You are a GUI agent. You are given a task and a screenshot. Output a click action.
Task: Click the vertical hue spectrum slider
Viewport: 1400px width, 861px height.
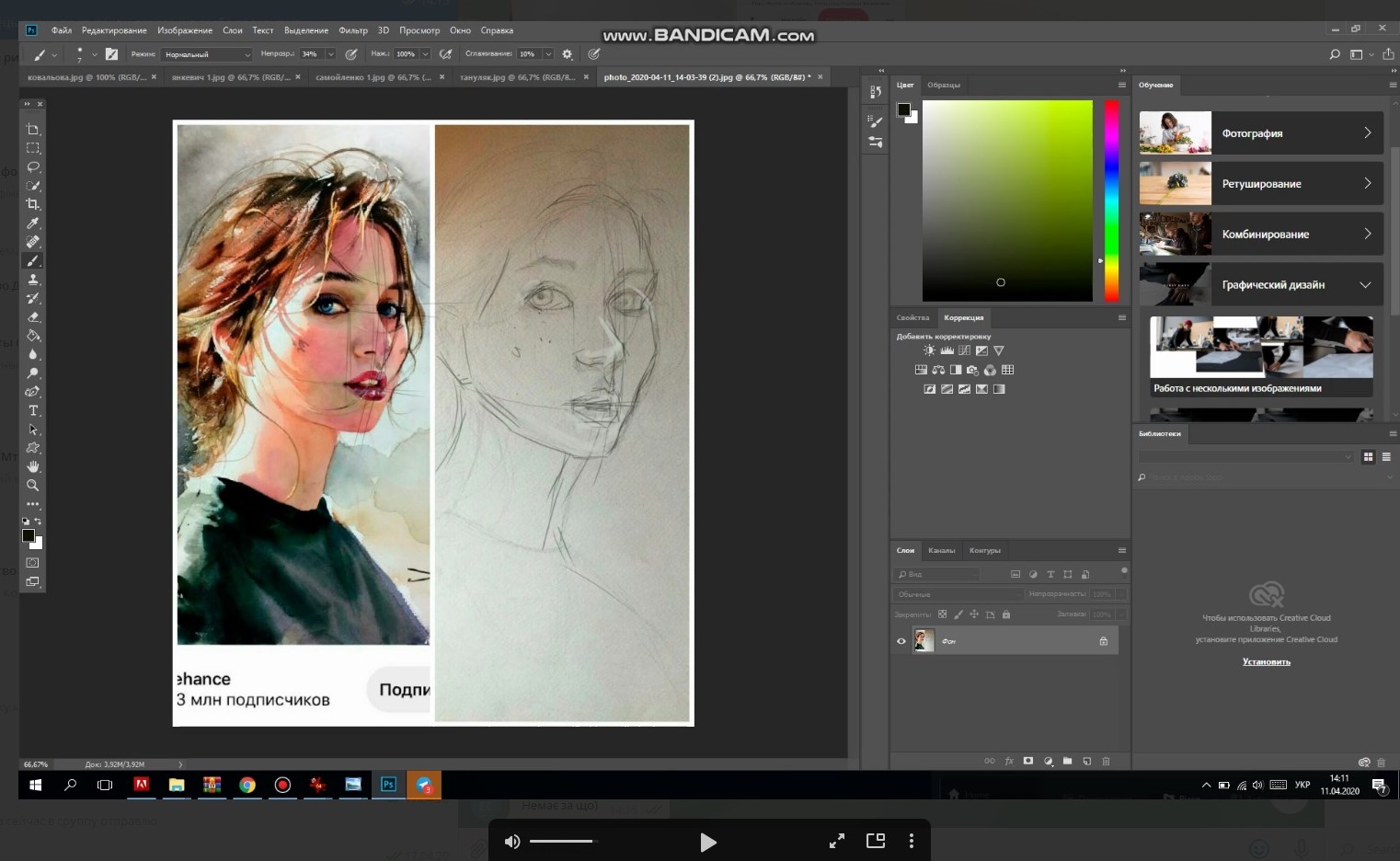(1111, 201)
